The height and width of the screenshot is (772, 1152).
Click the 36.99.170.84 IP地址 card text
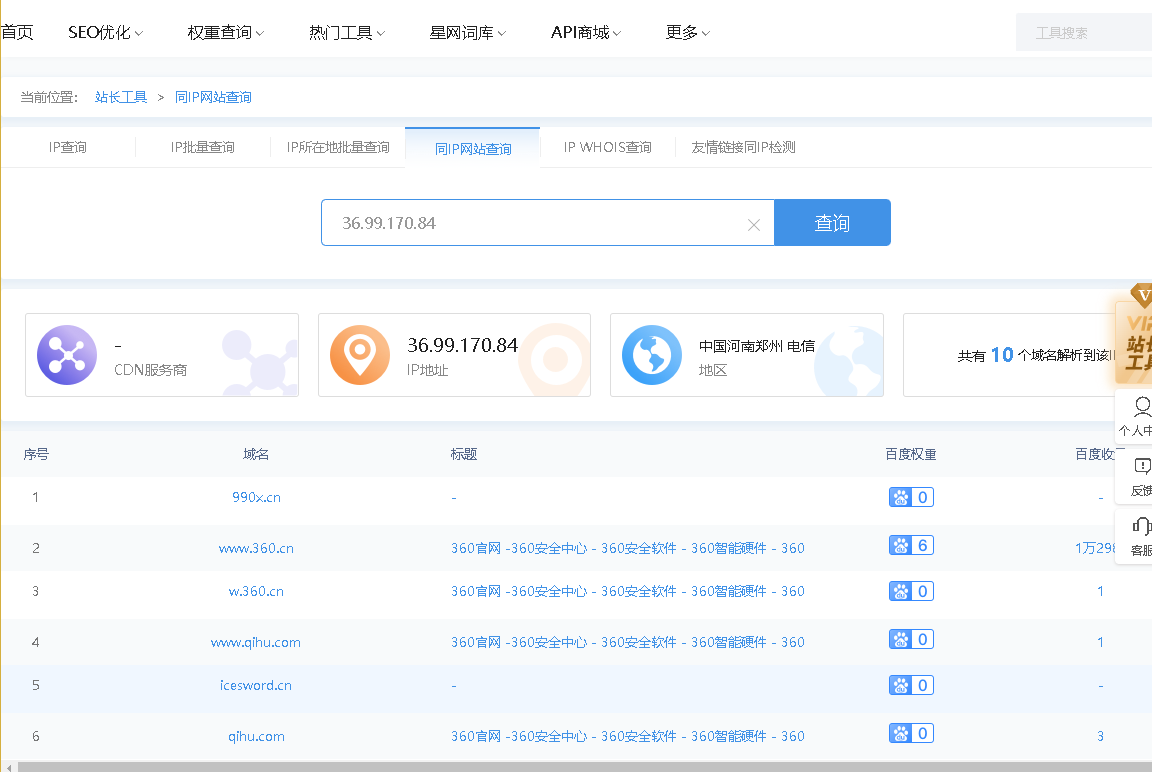pyautogui.click(x=463, y=345)
